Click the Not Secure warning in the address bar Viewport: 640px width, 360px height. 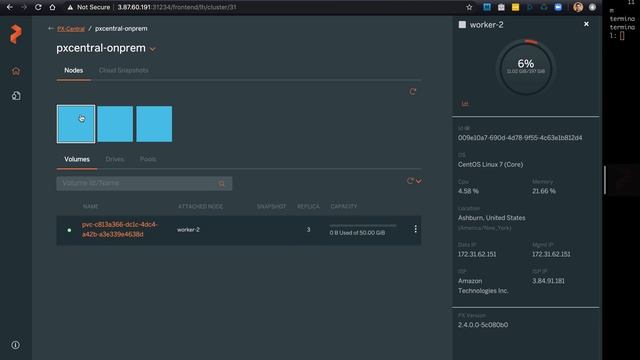pos(89,7)
